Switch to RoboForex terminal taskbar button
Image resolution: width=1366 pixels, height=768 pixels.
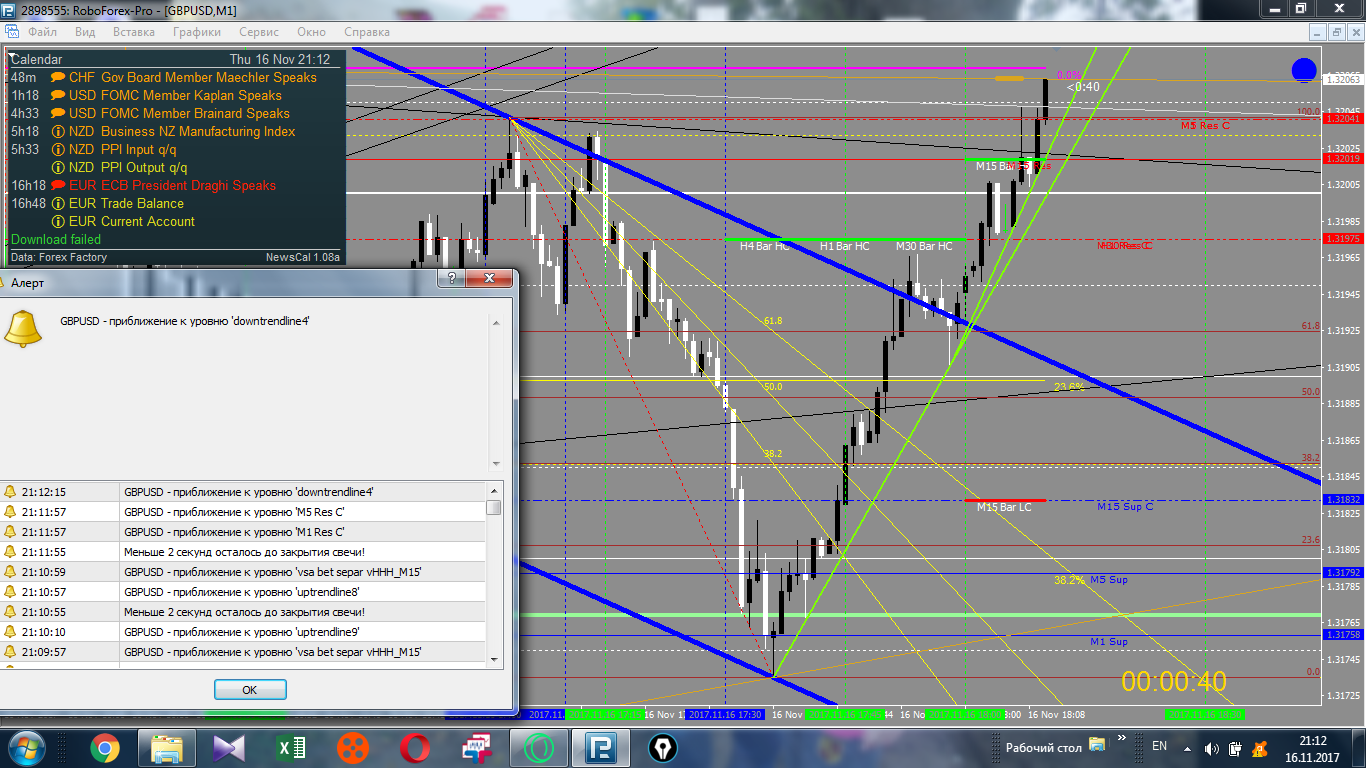(x=601, y=747)
